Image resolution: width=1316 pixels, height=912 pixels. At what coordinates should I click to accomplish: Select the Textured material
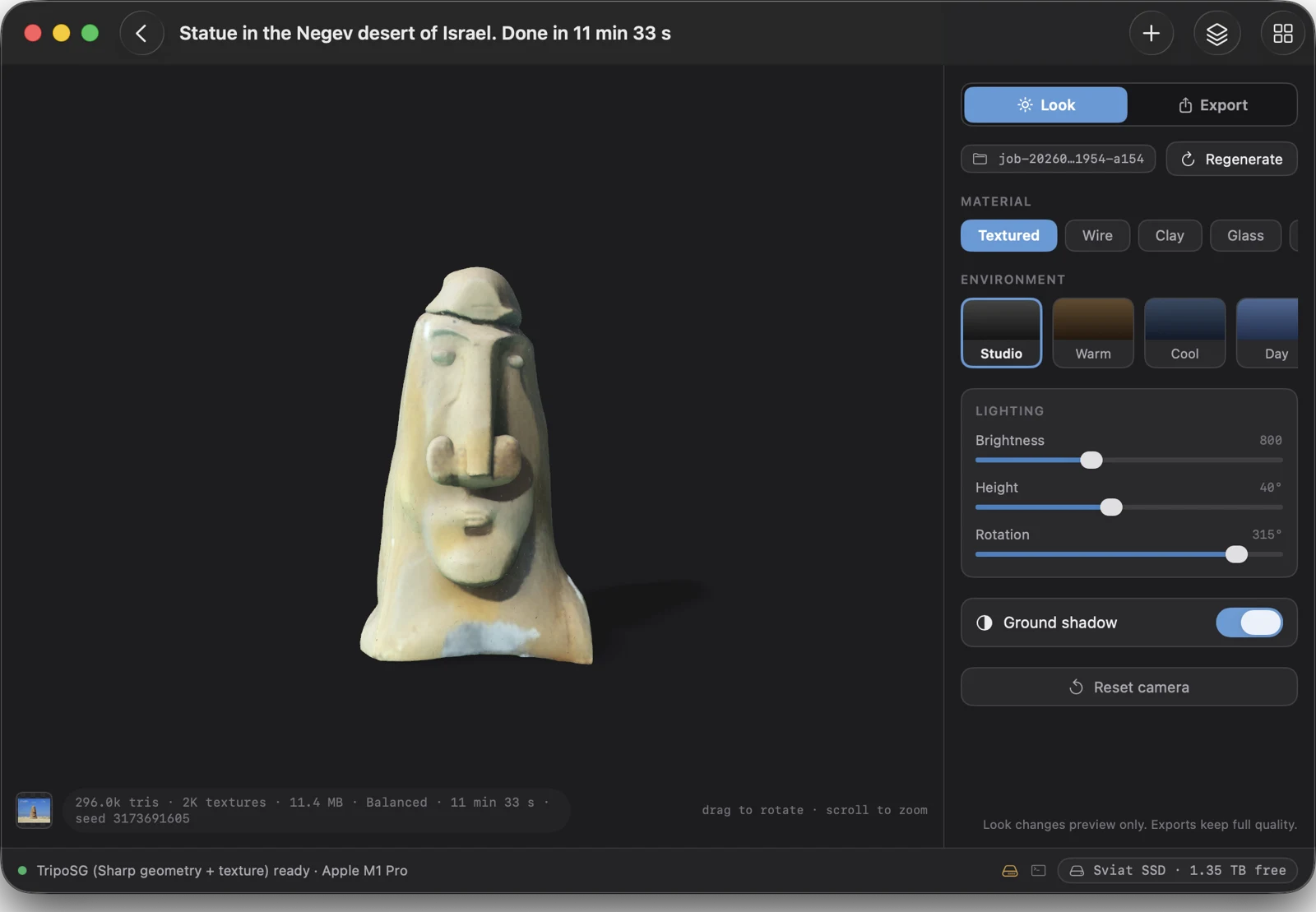click(x=1008, y=235)
